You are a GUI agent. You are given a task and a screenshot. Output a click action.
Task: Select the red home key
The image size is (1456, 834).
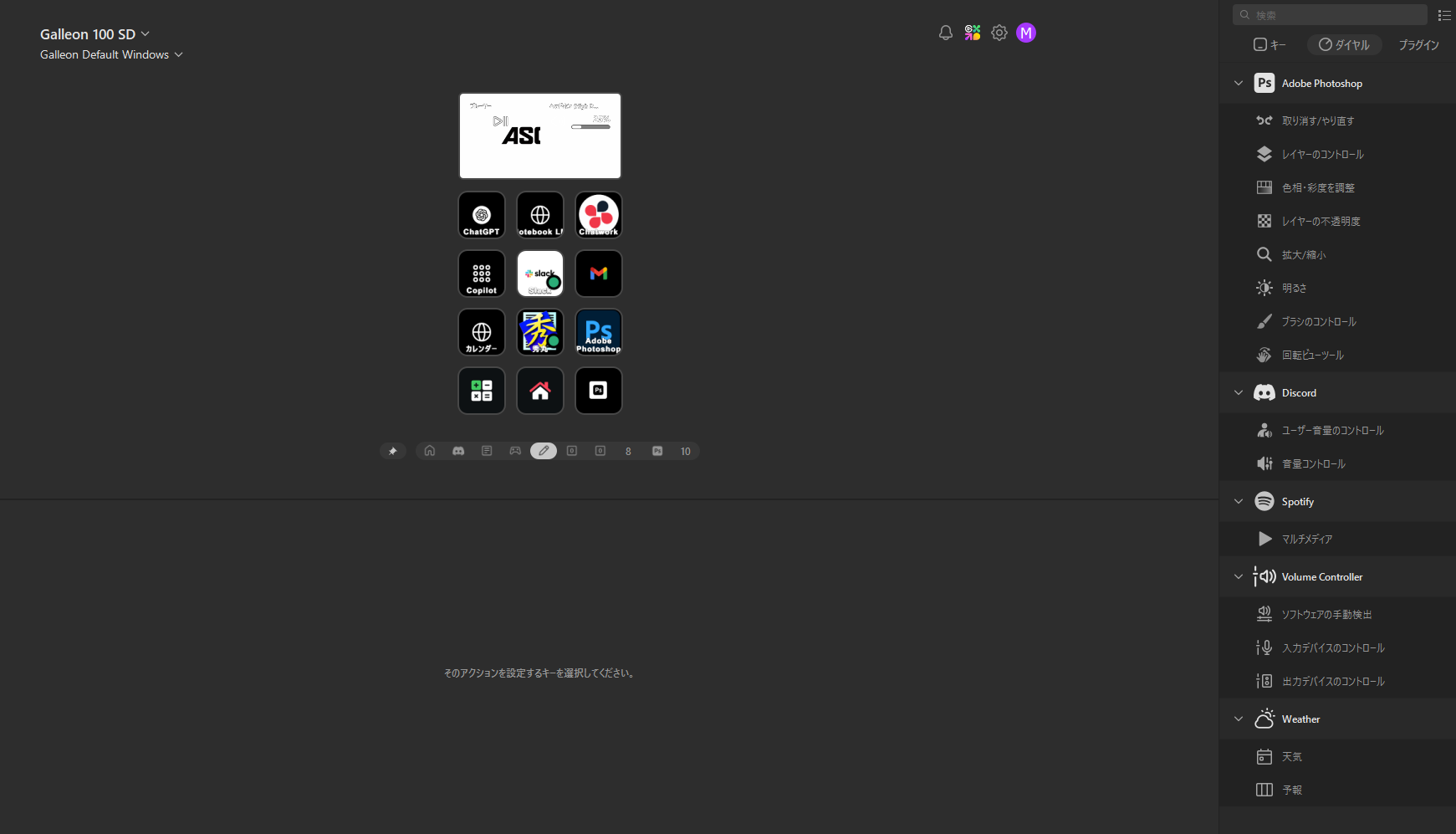540,391
